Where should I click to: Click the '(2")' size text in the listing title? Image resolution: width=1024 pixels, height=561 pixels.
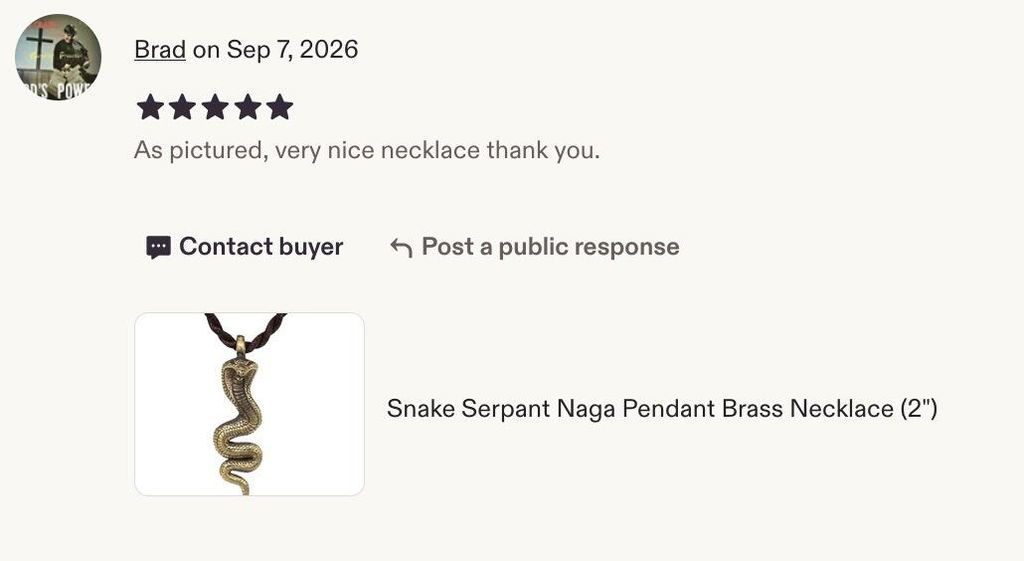click(x=919, y=409)
